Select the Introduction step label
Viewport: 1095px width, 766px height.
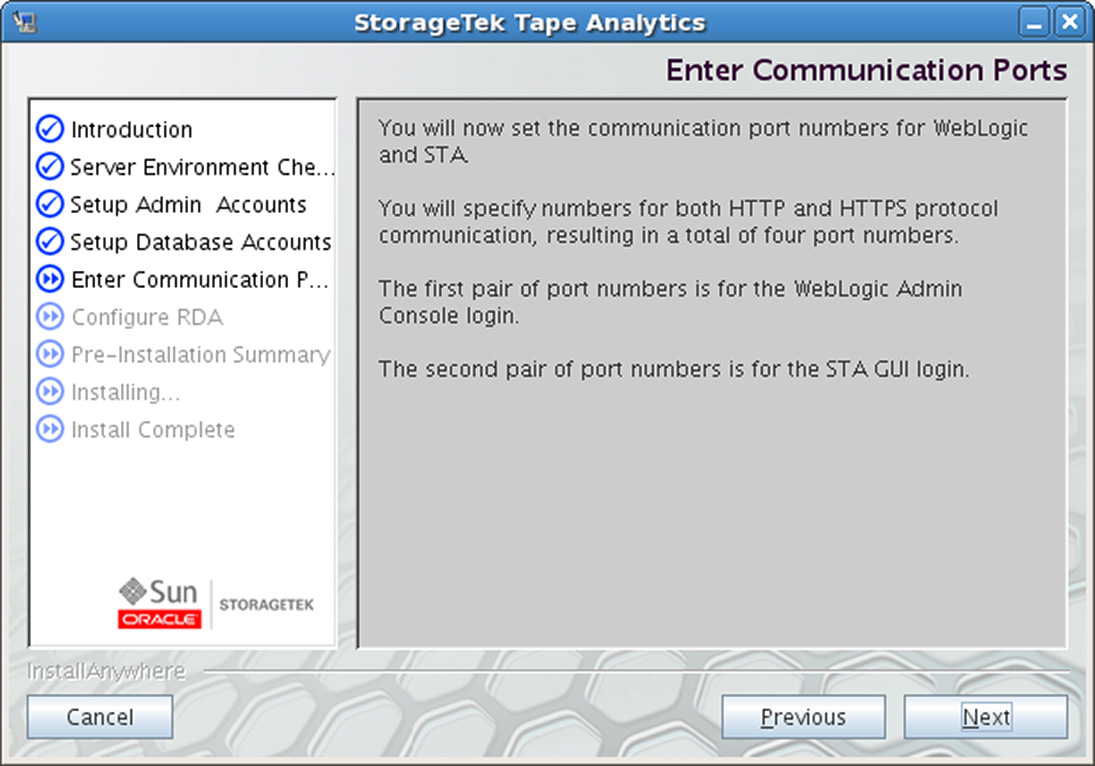point(131,130)
